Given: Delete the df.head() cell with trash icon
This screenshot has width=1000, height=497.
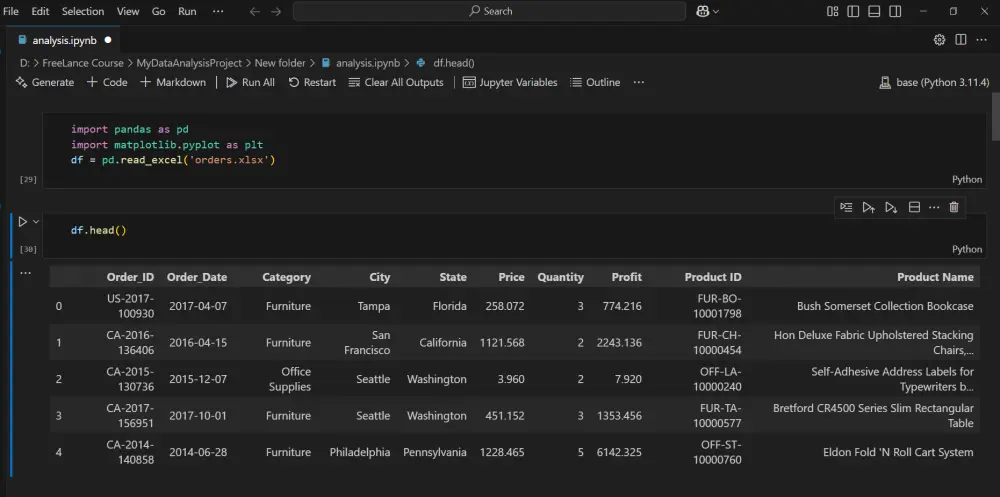Looking at the screenshot, I should point(954,207).
